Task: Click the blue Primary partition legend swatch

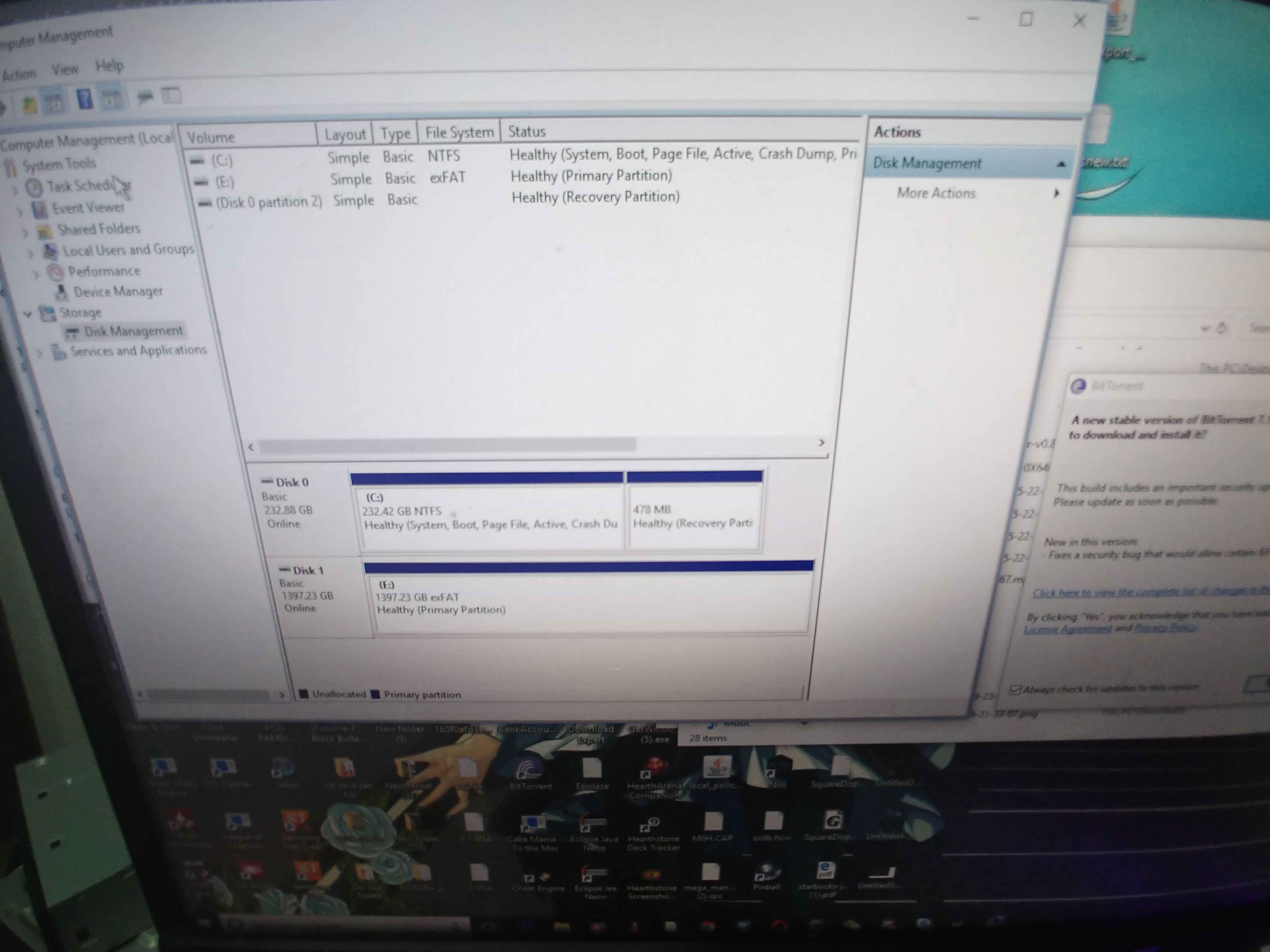Action: [376, 694]
